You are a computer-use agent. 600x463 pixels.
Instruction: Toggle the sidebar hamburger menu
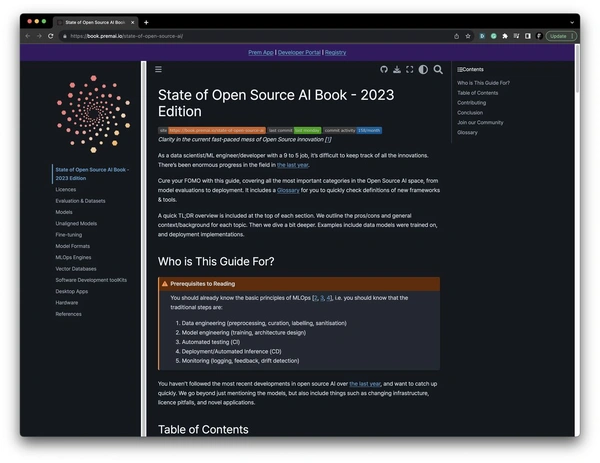pyautogui.click(x=158, y=69)
